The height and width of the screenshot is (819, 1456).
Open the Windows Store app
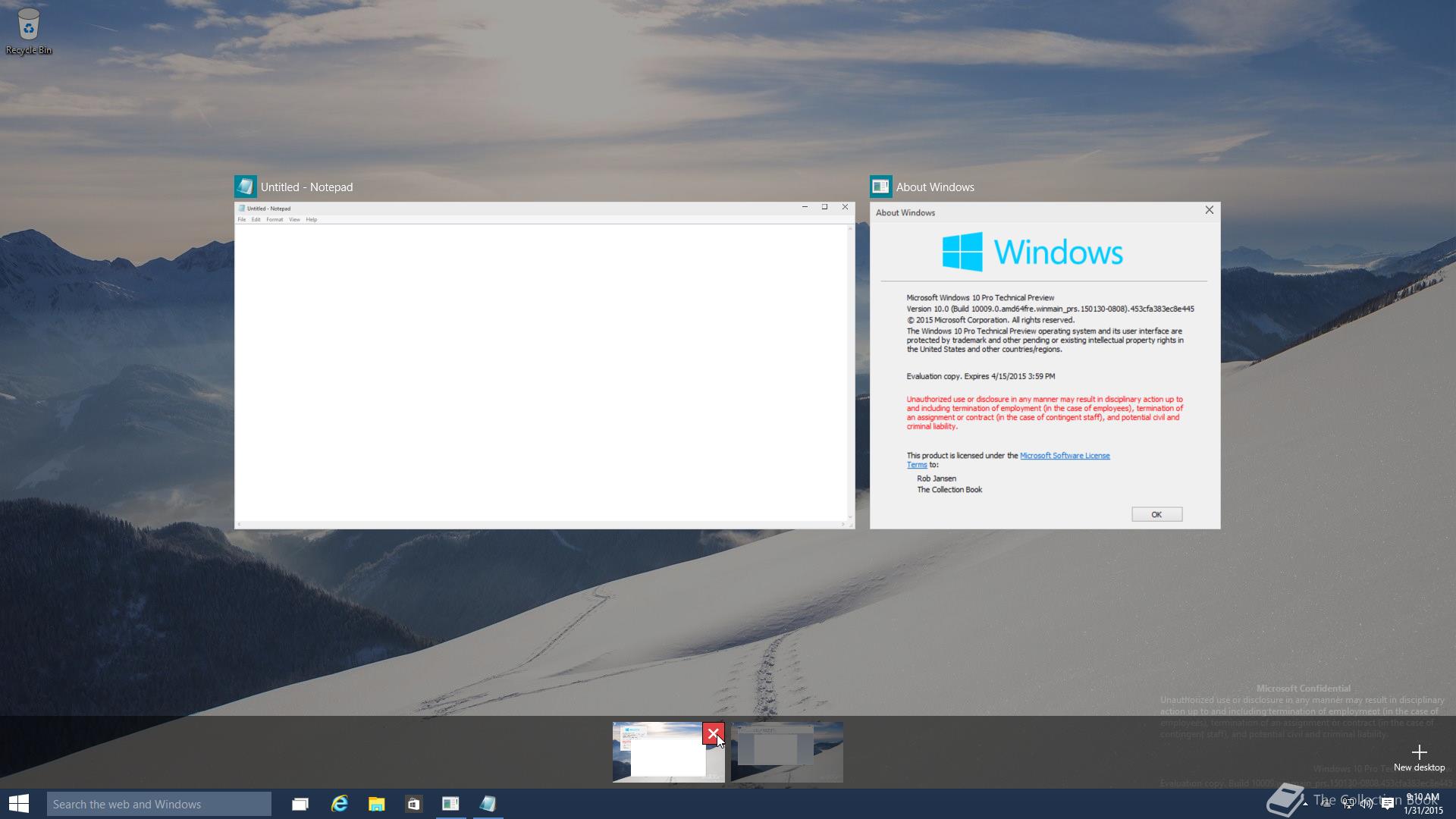tap(413, 803)
